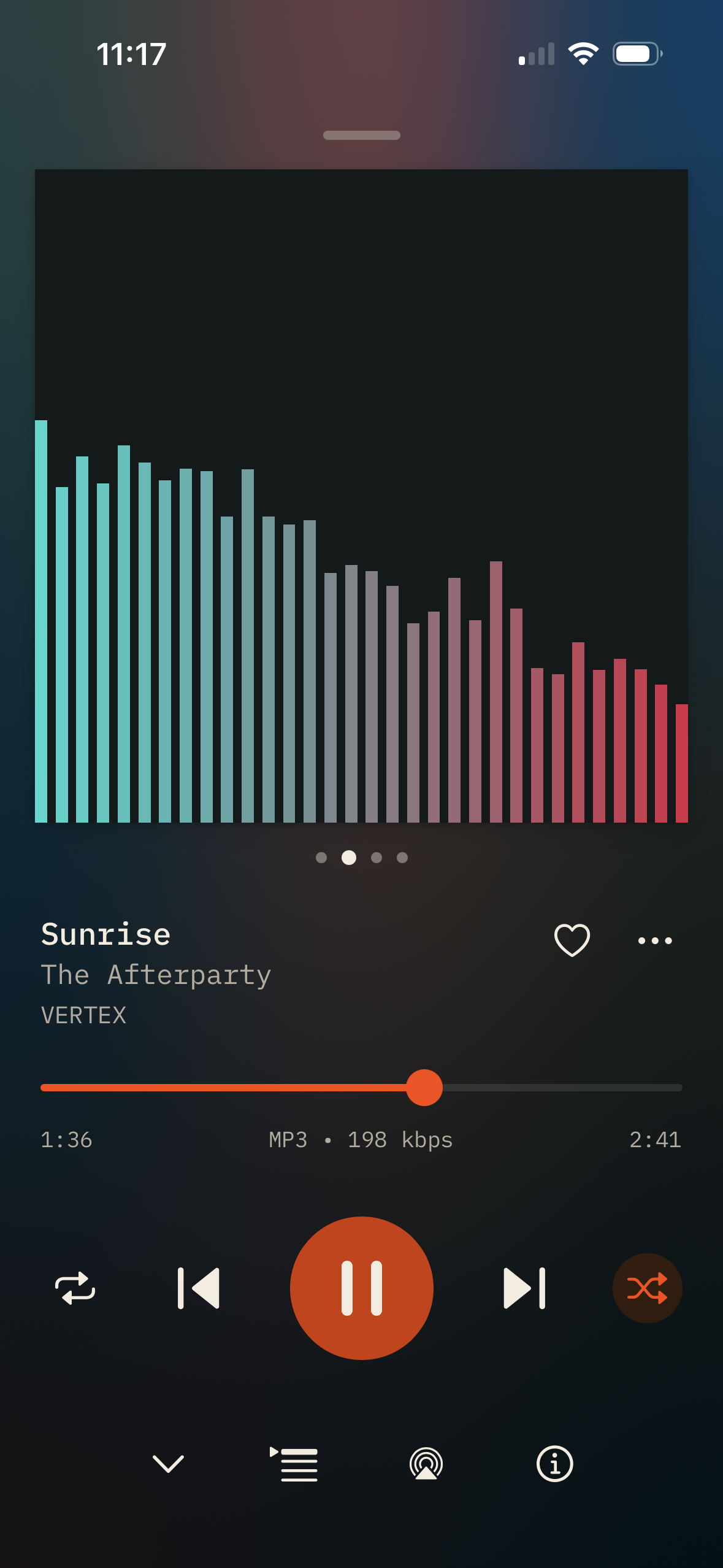
Task: Open the artist The Afterparty
Action: click(x=156, y=975)
